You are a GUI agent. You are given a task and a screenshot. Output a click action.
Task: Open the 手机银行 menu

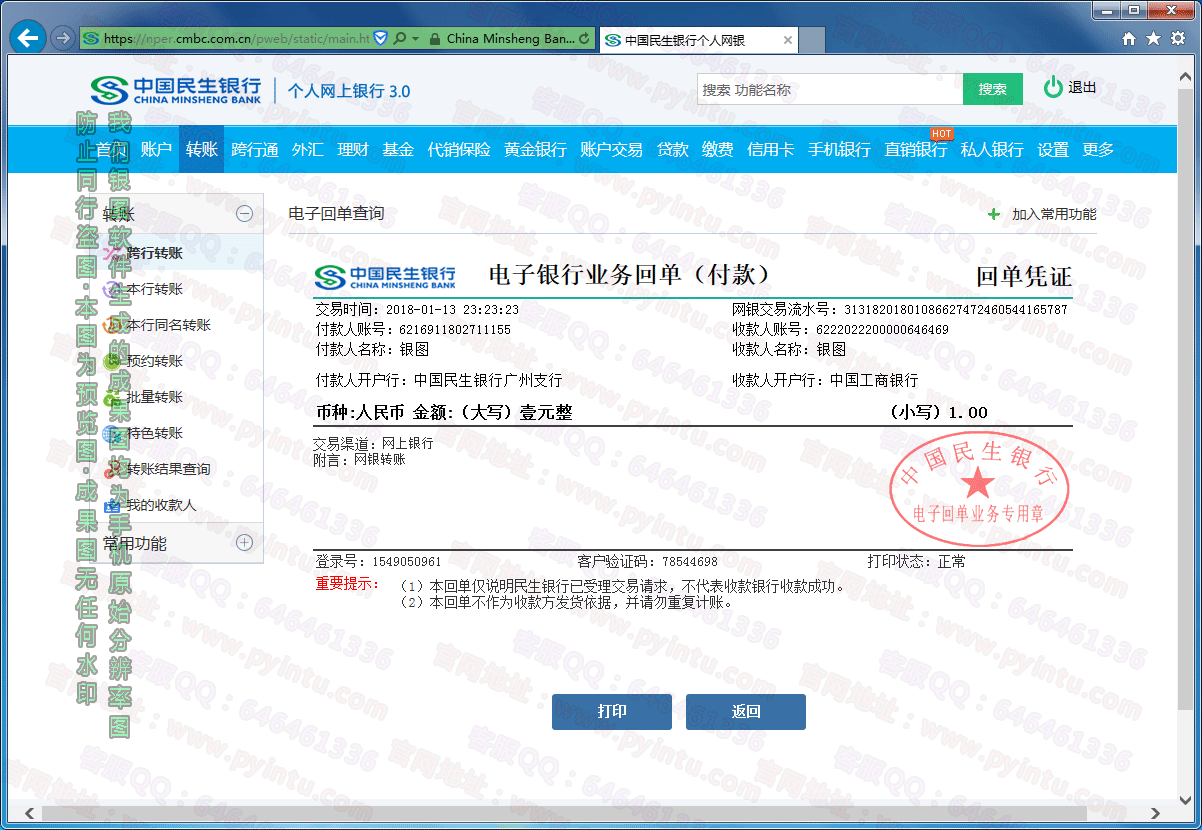point(839,149)
